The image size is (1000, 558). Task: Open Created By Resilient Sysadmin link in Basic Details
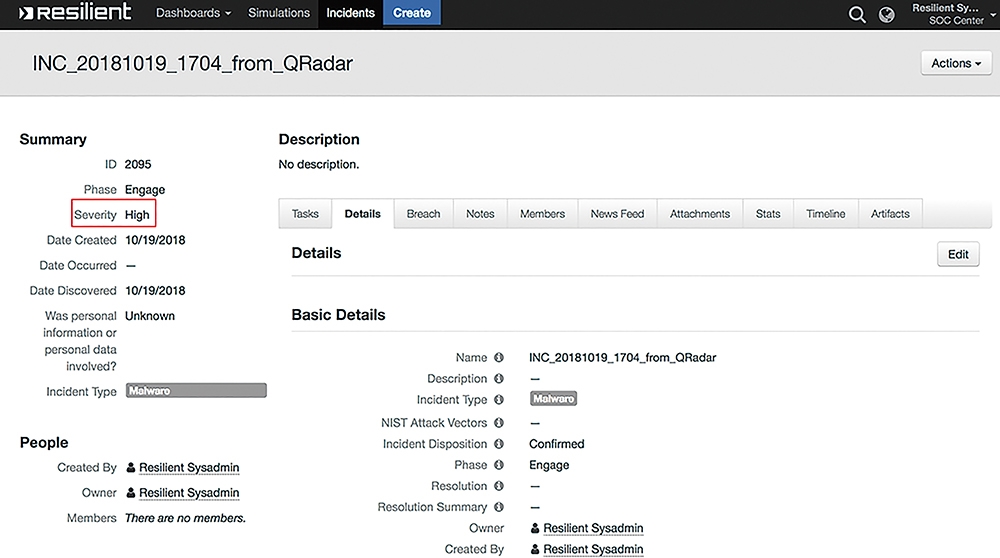click(x=593, y=548)
